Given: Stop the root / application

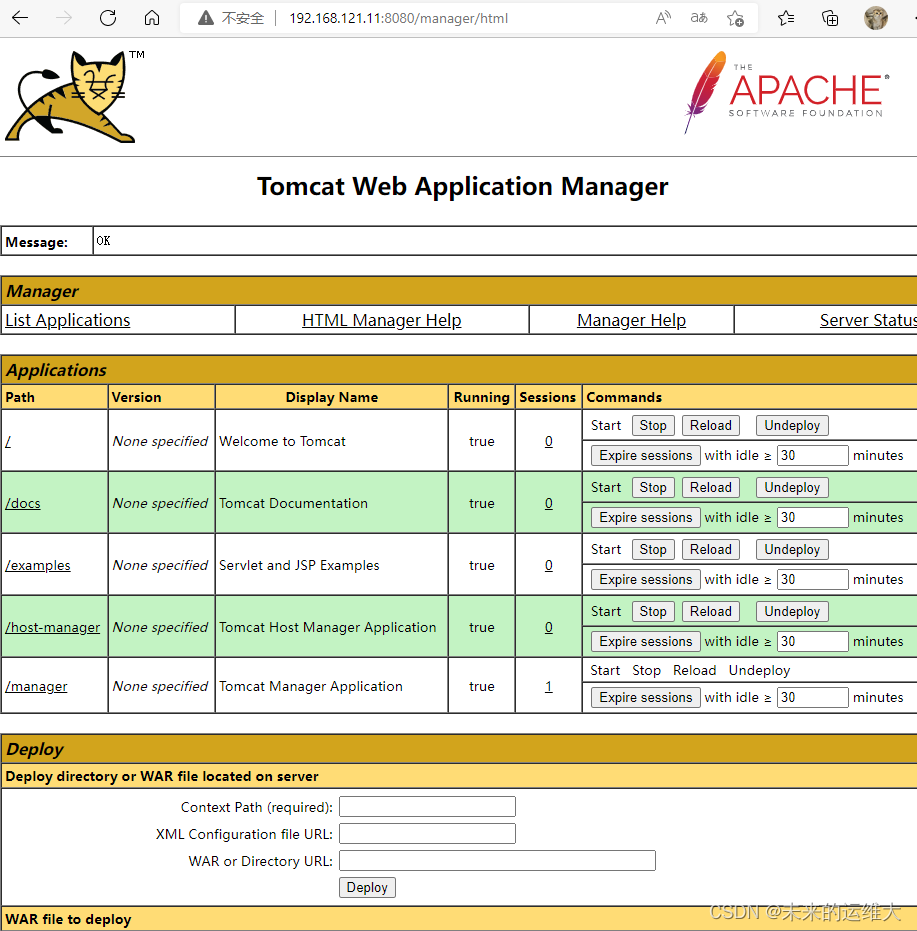Looking at the screenshot, I should pos(653,425).
